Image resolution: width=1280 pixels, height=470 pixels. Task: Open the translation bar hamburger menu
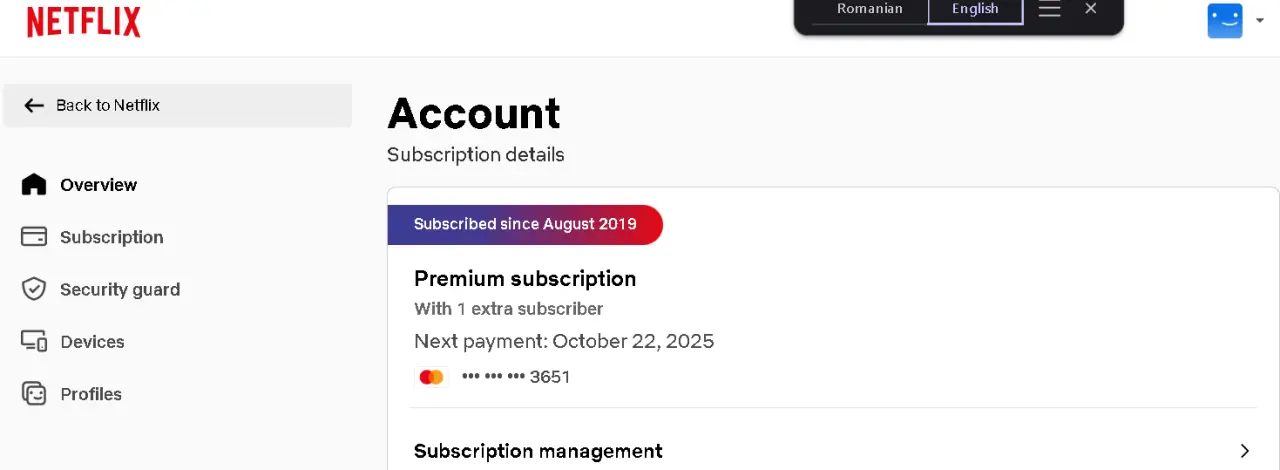(1049, 10)
